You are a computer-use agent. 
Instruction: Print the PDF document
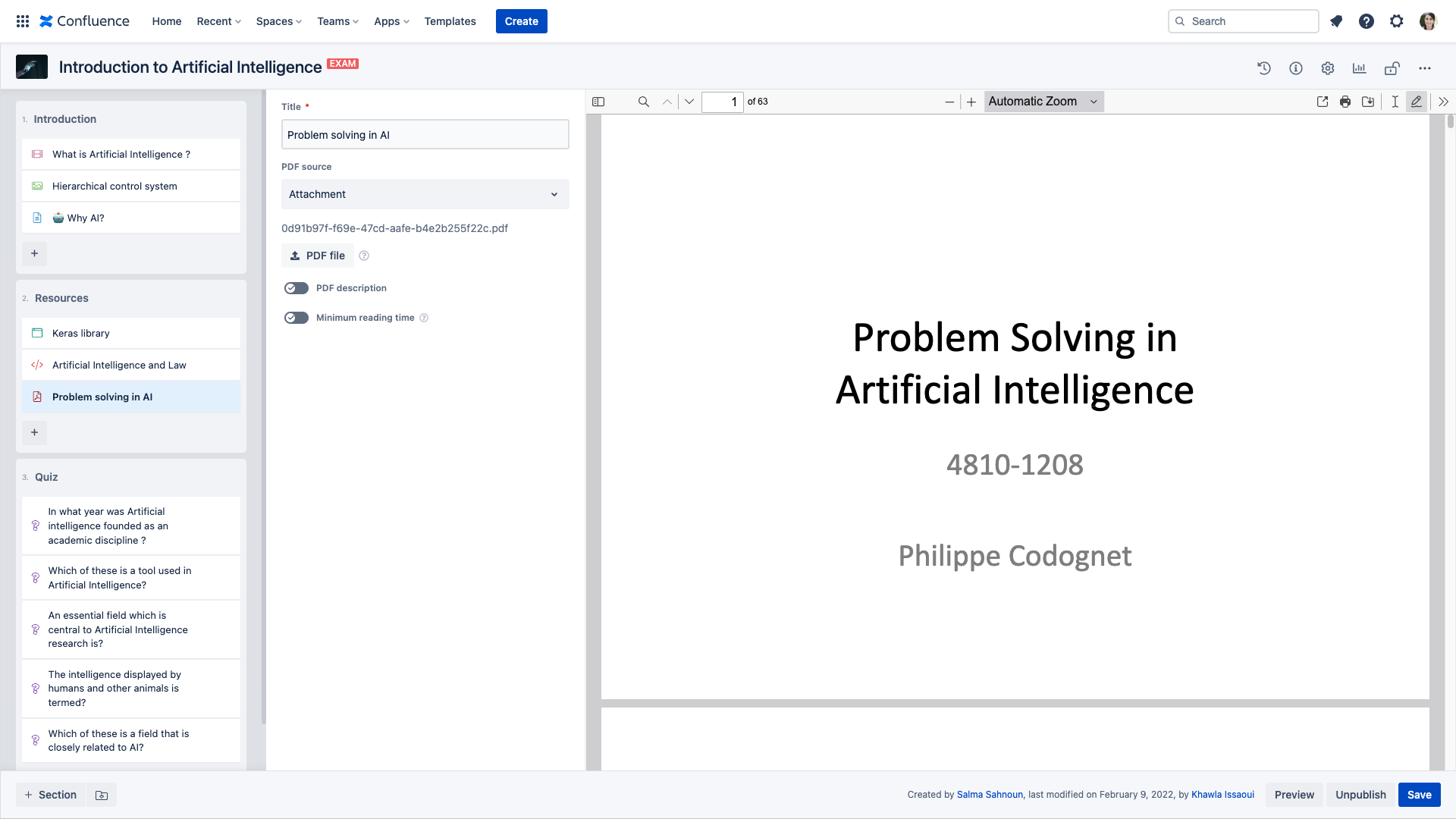click(x=1345, y=102)
